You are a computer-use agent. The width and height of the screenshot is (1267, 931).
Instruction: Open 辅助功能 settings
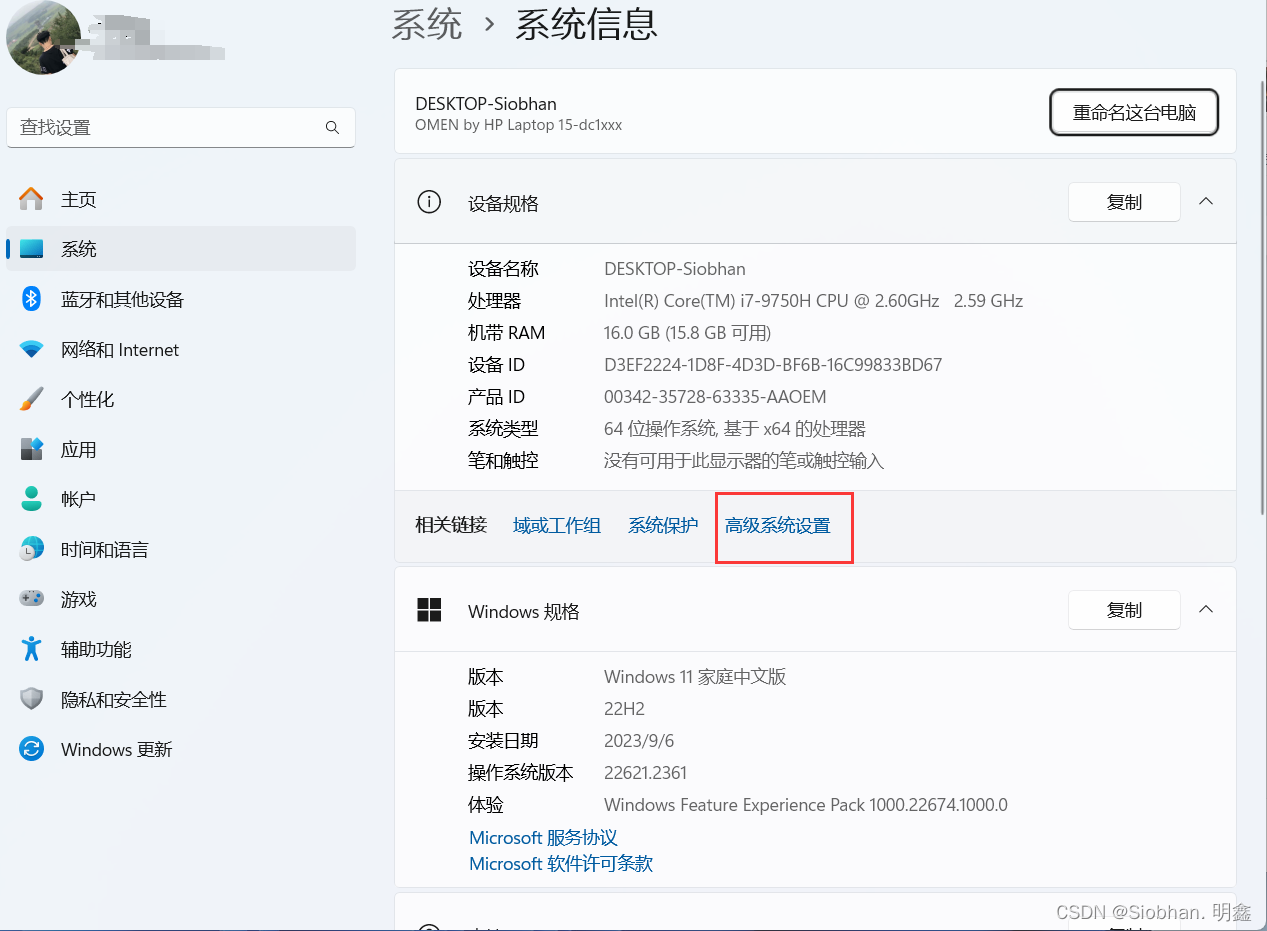[180, 649]
